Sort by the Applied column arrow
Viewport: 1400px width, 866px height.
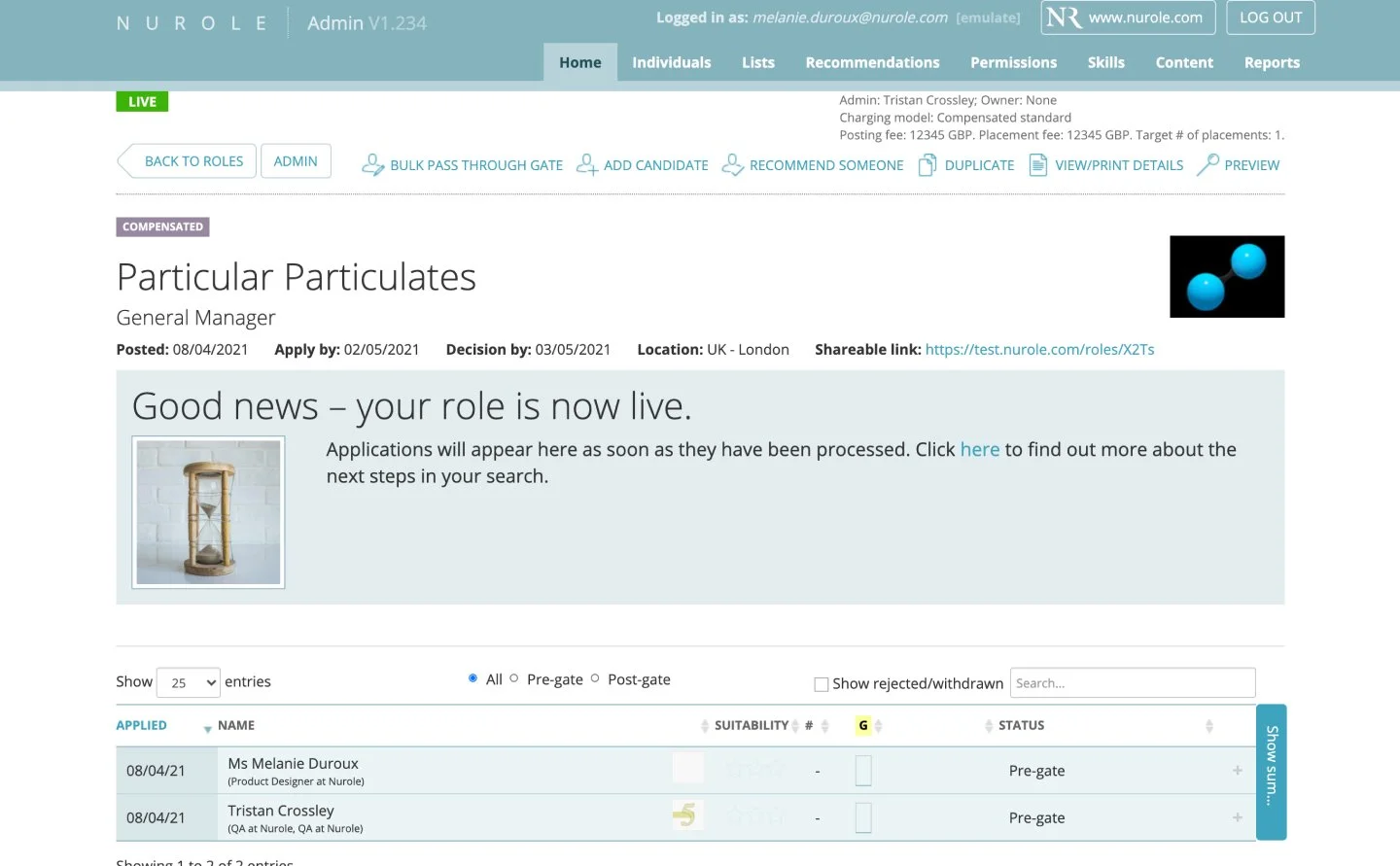(207, 728)
